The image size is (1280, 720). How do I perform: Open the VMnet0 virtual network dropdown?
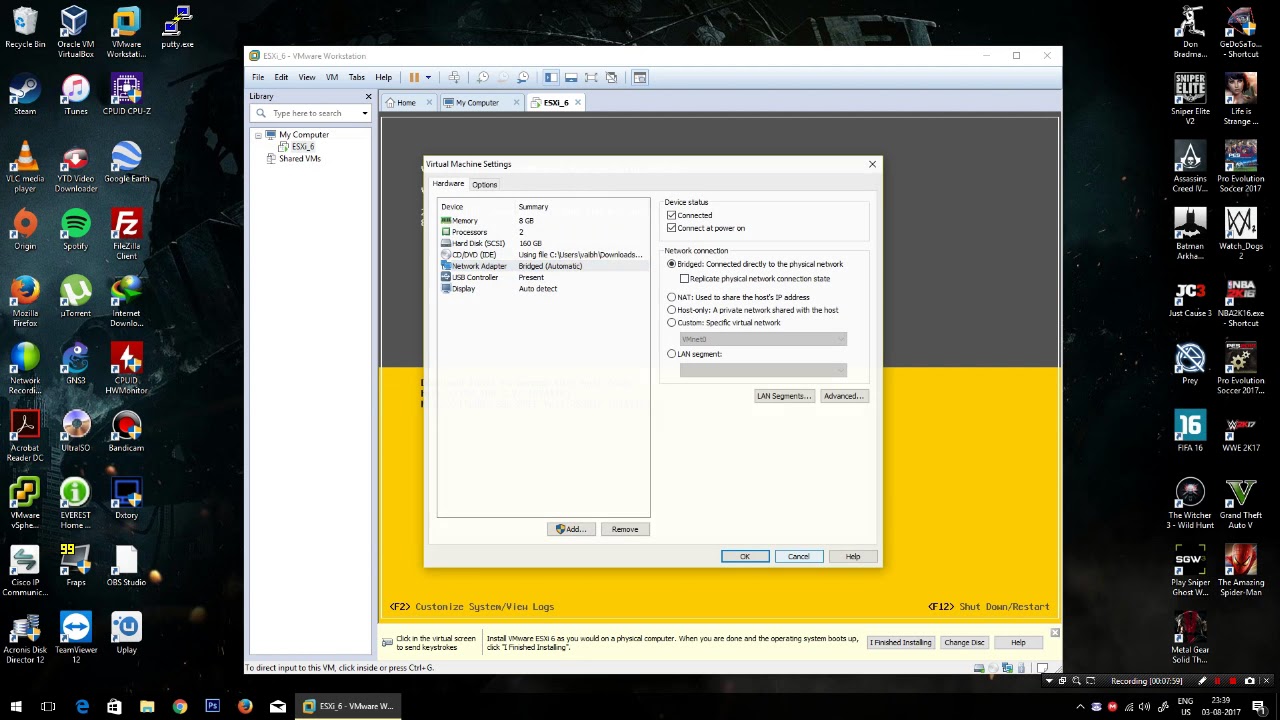[763, 339]
